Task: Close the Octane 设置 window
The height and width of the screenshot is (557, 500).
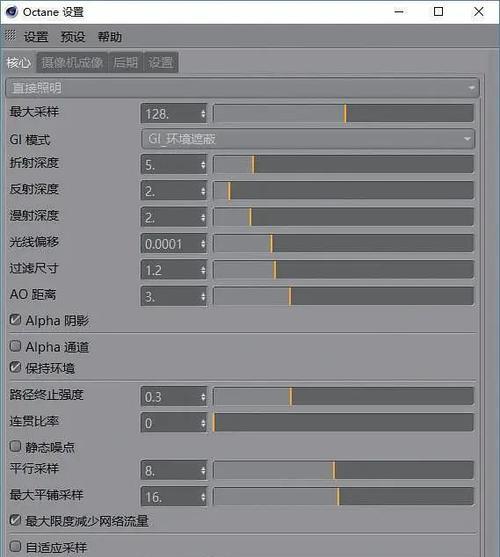Action: point(478,12)
